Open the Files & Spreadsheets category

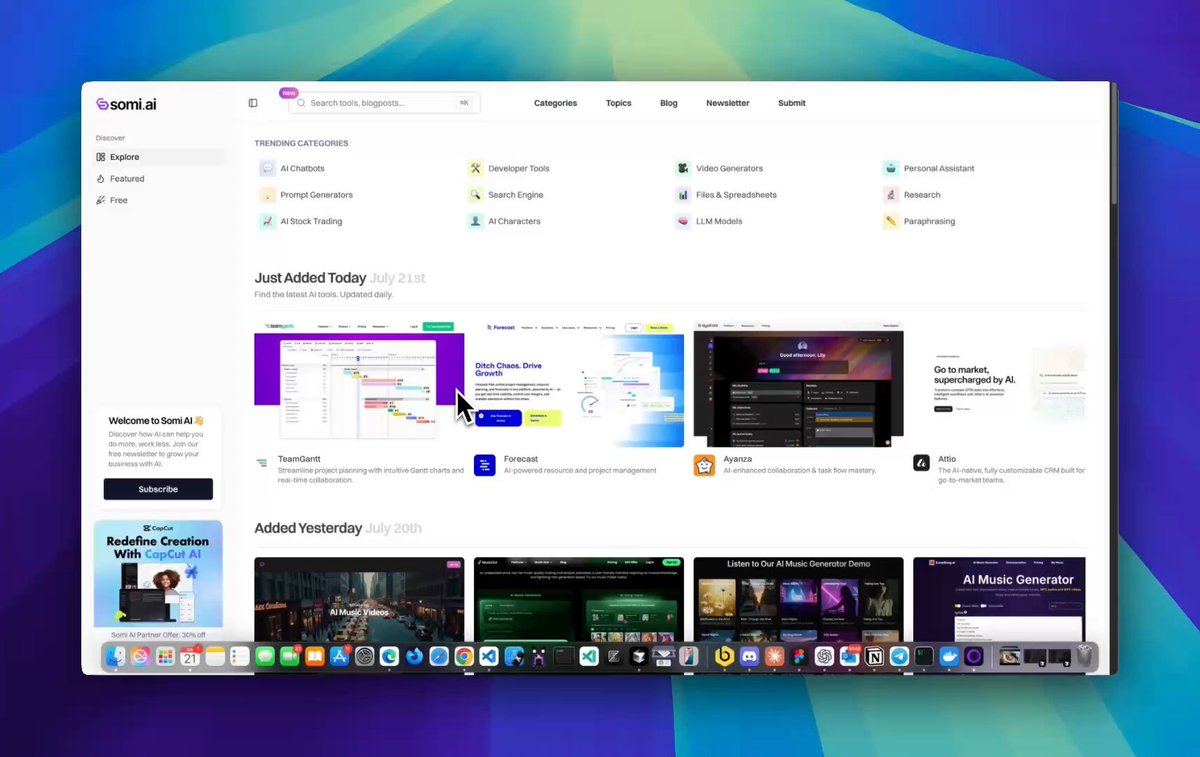pos(725,195)
